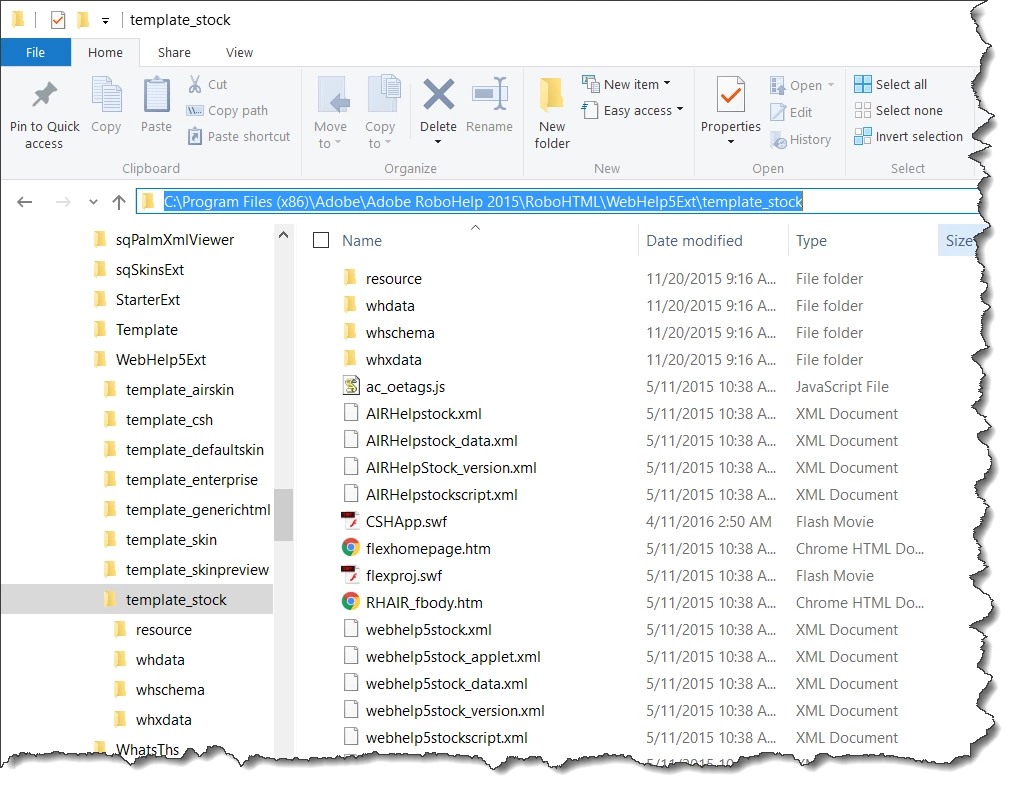Click the Chrome icon for RHAIR_fbody.htm
The height and width of the screenshot is (792, 1016).
351,601
